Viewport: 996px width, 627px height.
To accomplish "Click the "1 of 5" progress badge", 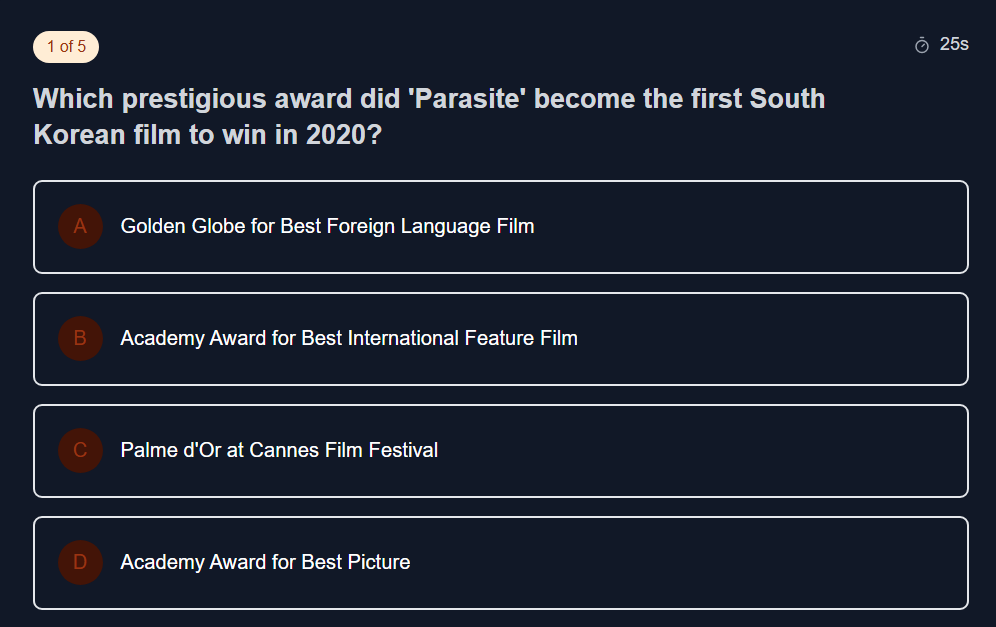I will click(66, 47).
